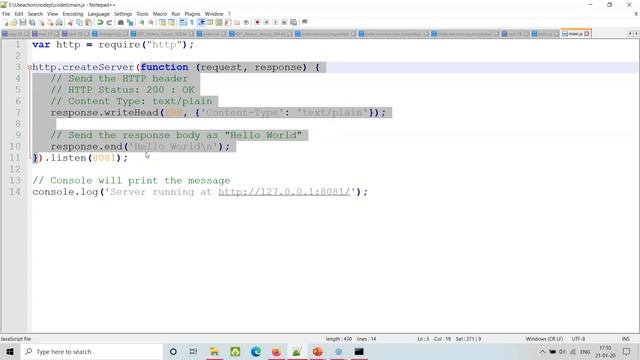Click 'JavaScript file' status bar label
Image resolution: width=640 pixels, height=360 pixels.
point(16,339)
